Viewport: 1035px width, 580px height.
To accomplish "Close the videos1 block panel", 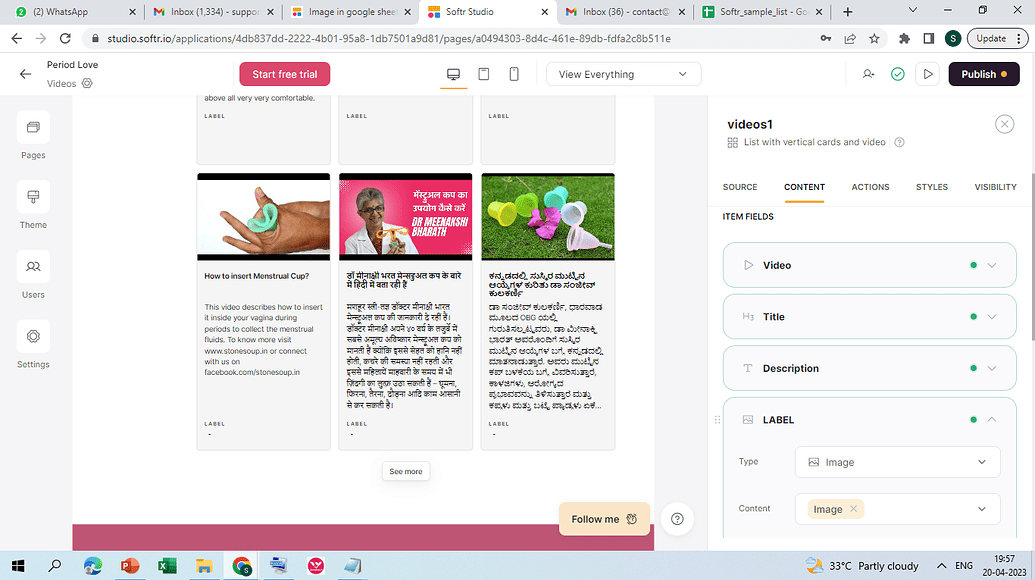I will [x=1004, y=124].
